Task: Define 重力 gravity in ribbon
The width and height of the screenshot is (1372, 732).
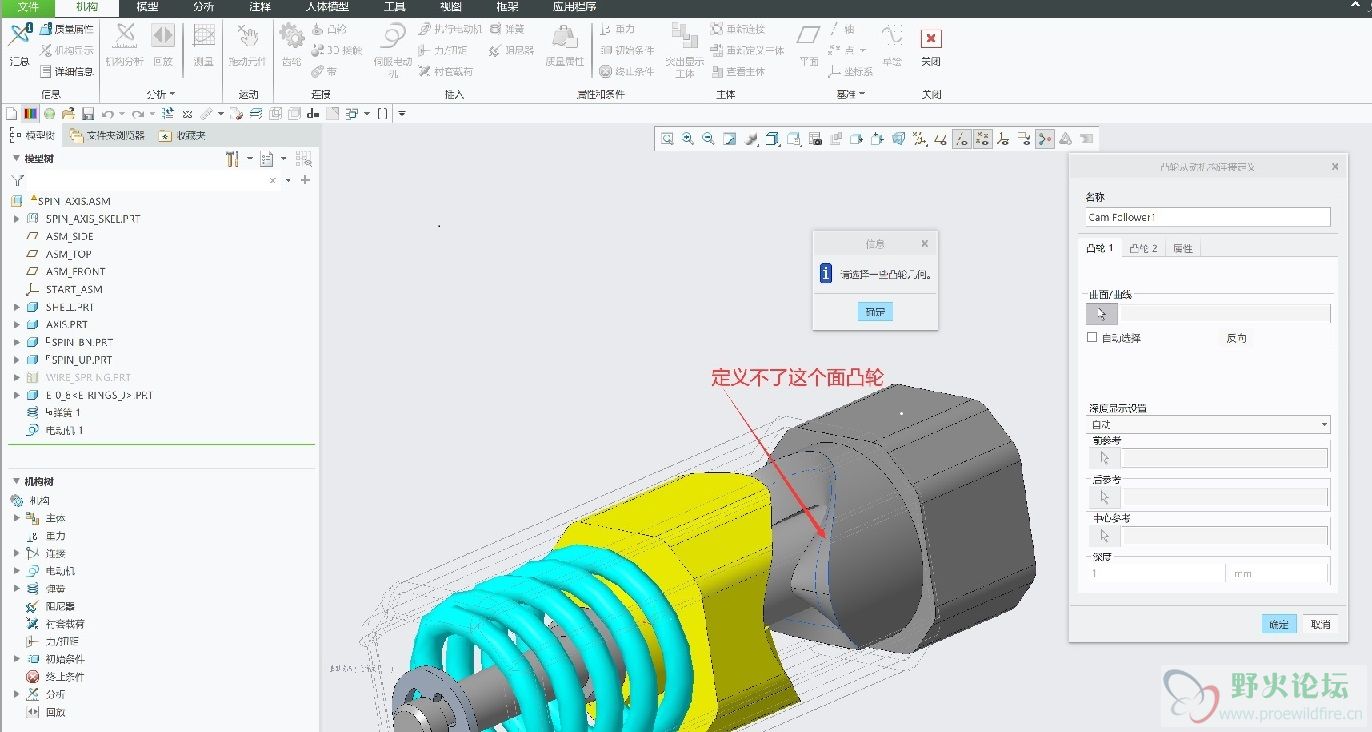Action: click(617, 29)
